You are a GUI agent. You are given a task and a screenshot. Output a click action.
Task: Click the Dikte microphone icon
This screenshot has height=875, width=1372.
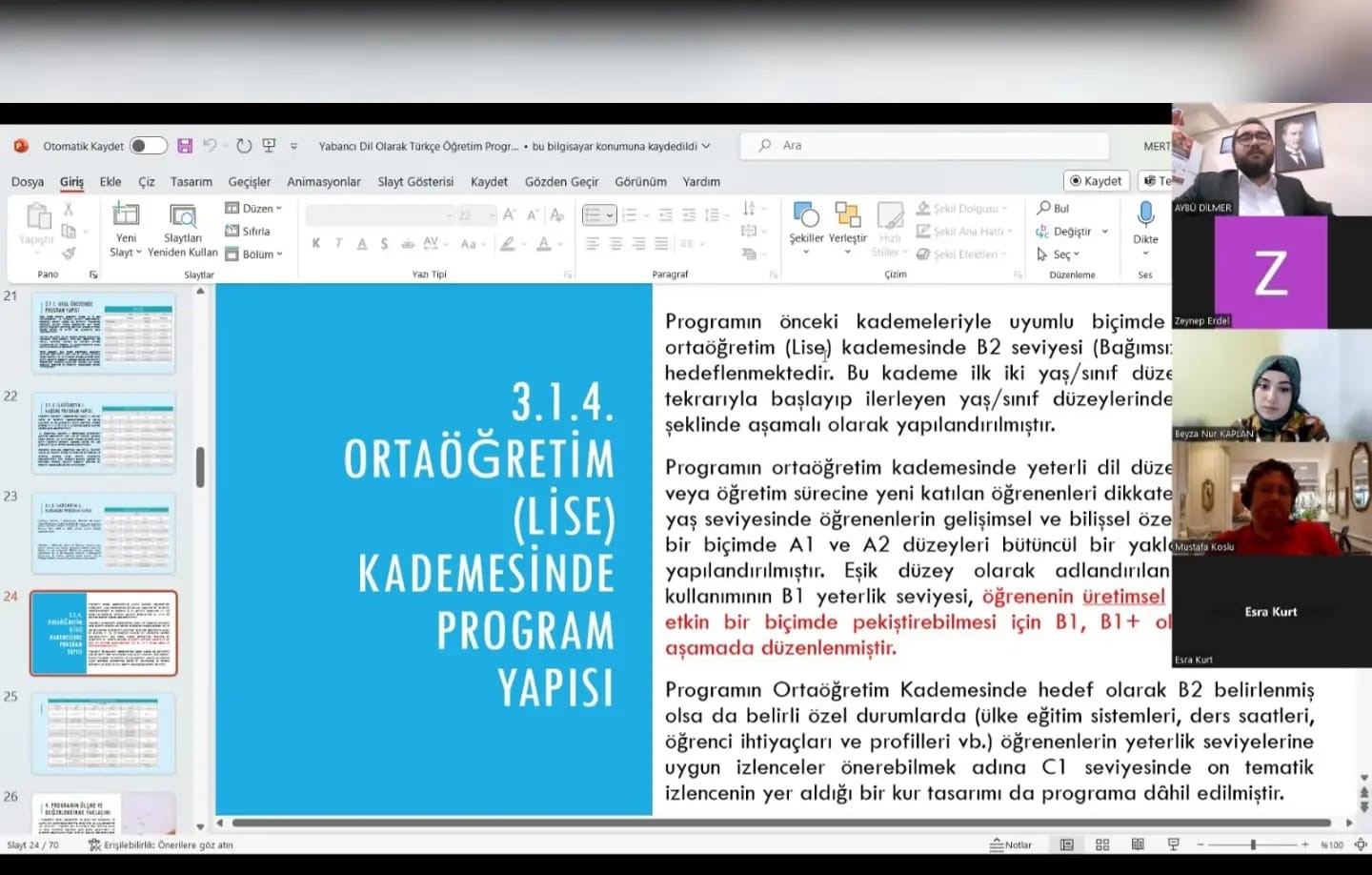[x=1145, y=215]
